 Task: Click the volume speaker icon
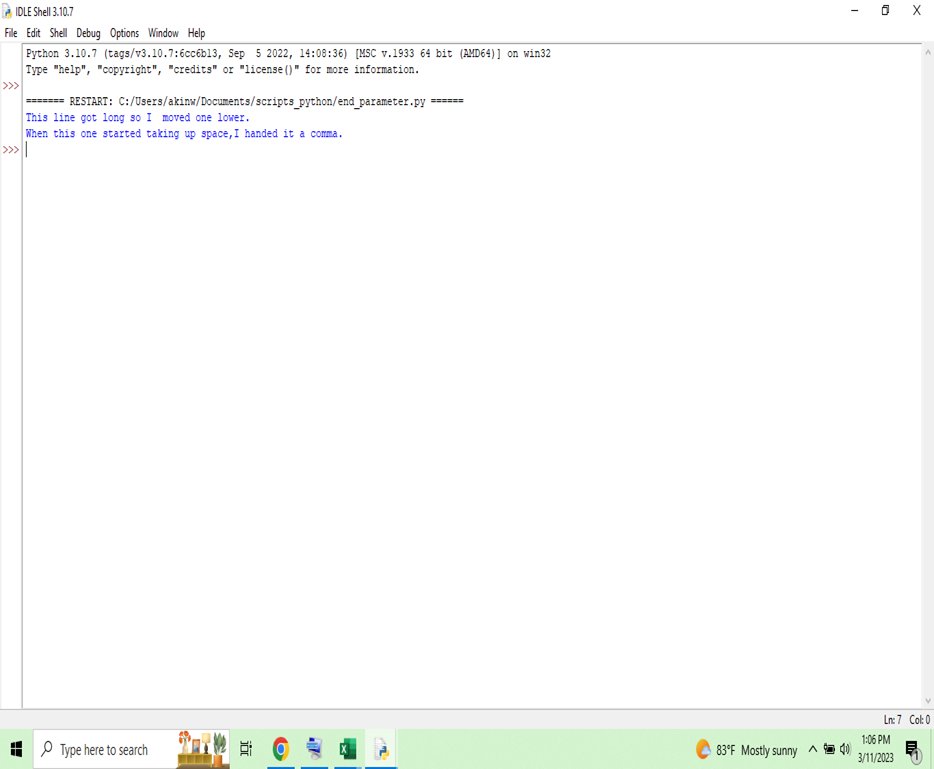(x=845, y=749)
